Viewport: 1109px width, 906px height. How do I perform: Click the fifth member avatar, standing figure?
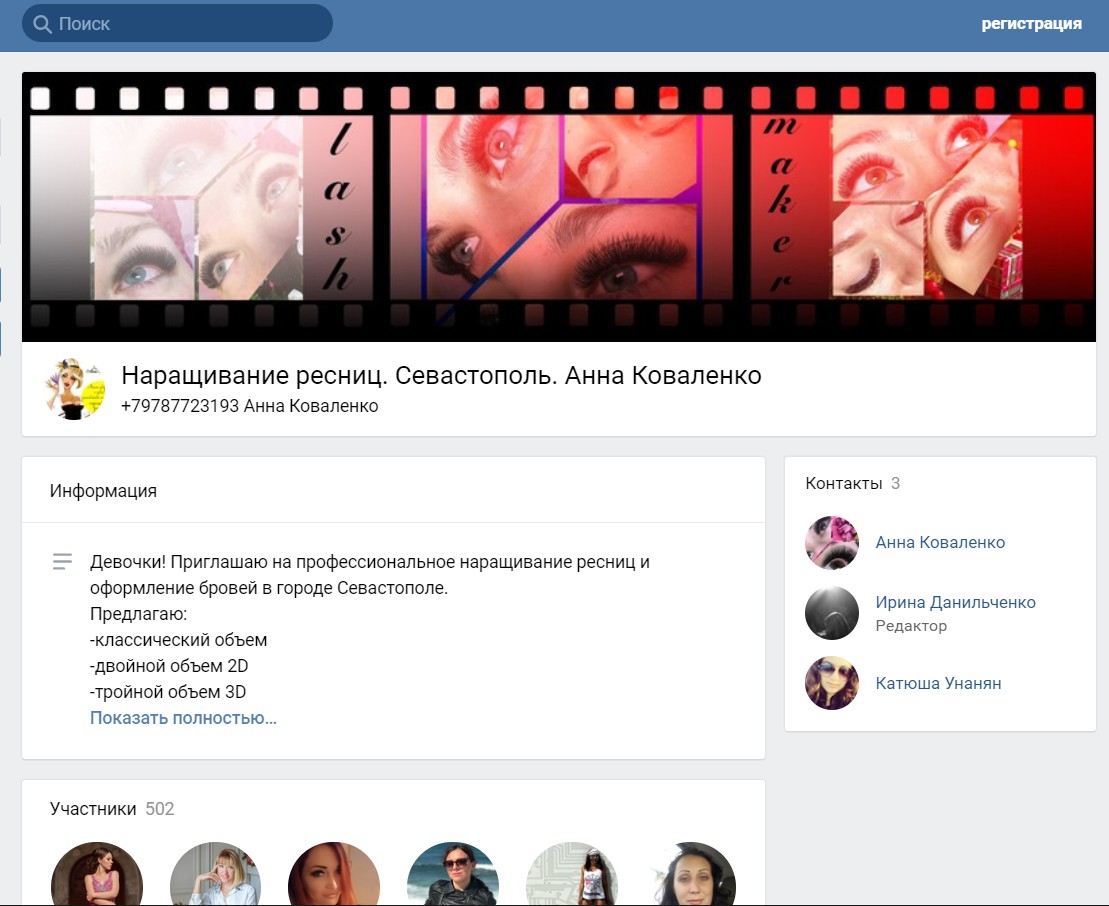[571, 874]
